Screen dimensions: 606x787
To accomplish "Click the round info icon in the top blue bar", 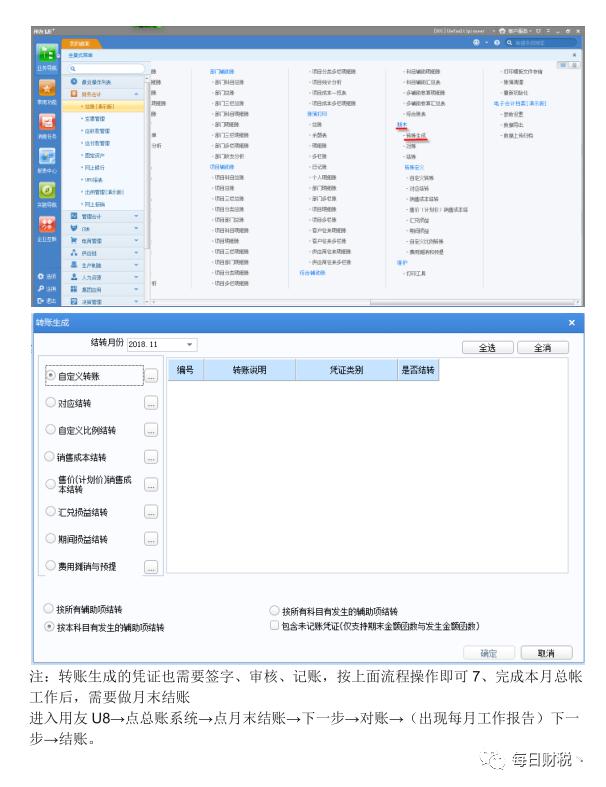I will point(497,43).
